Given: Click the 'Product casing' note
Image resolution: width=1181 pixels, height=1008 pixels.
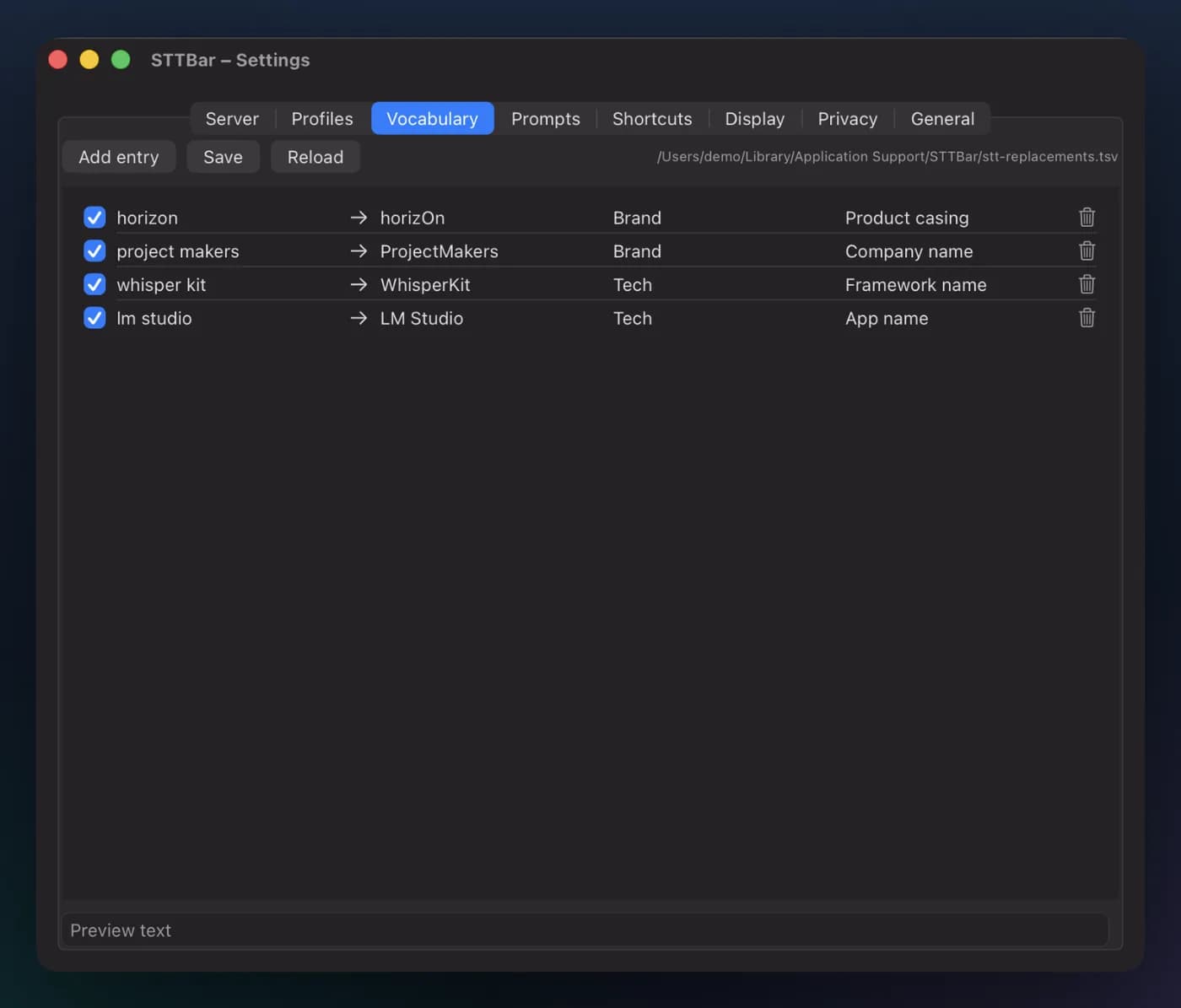Looking at the screenshot, I should click(x=907, y=218).
